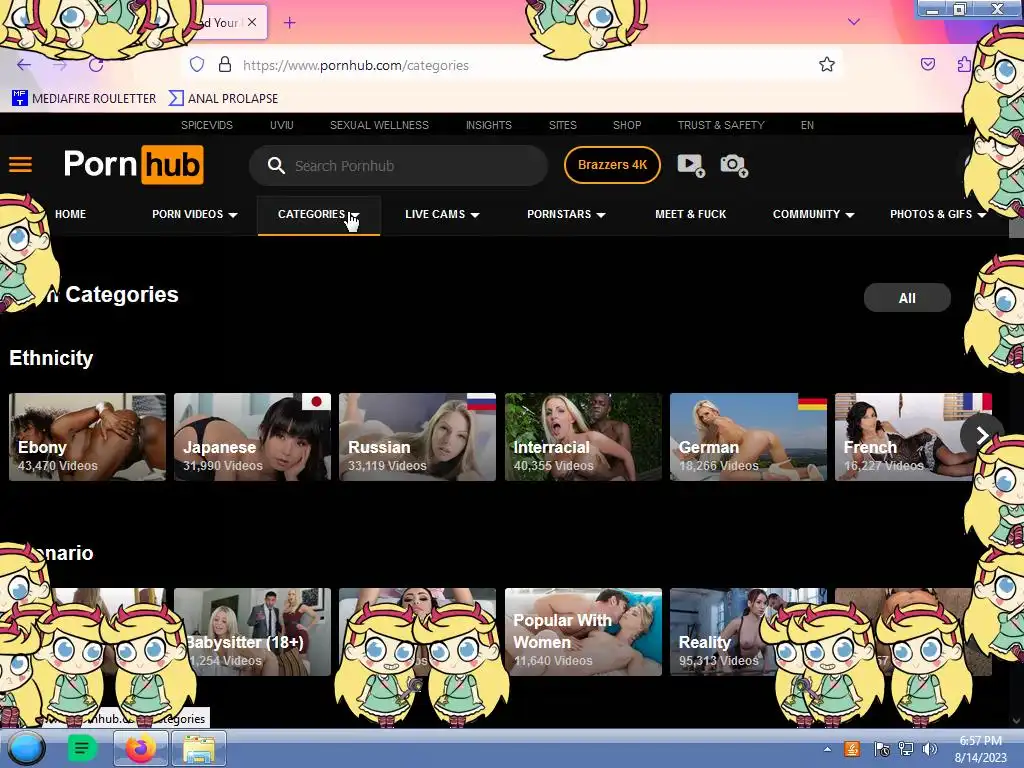
Task: Open the Interracial category card
Action: (583, 437)
